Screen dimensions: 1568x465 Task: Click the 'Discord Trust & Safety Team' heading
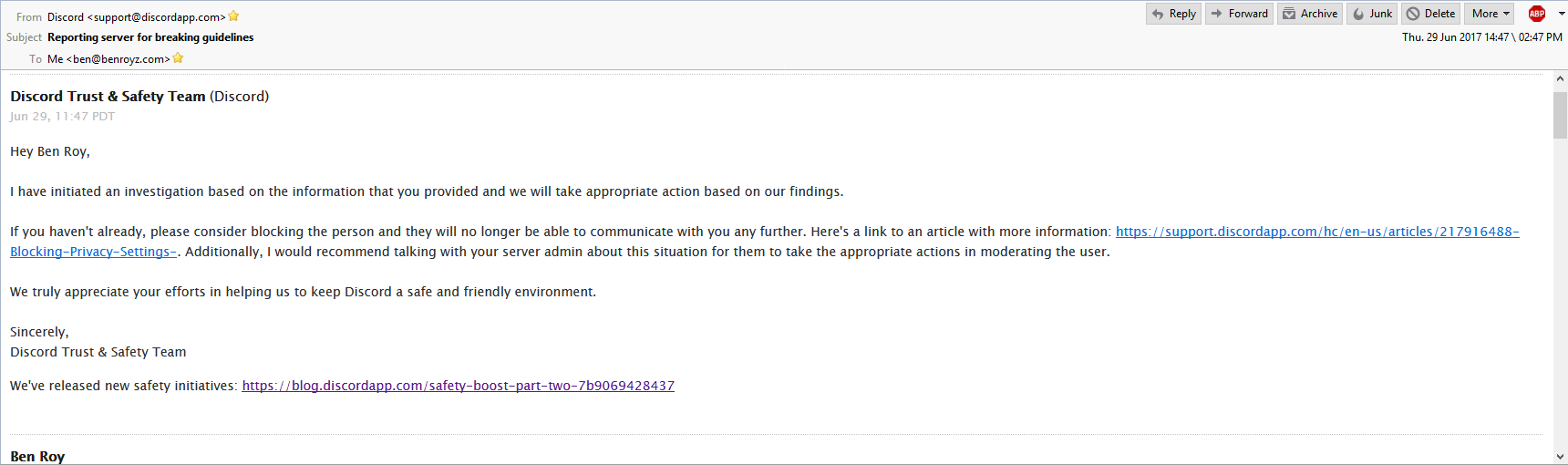point(108,97)
